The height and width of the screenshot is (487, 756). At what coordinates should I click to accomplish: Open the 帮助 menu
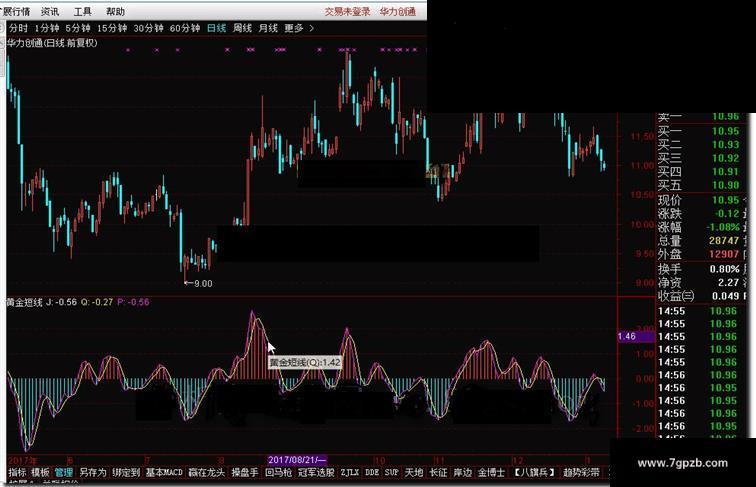point(115,11)
